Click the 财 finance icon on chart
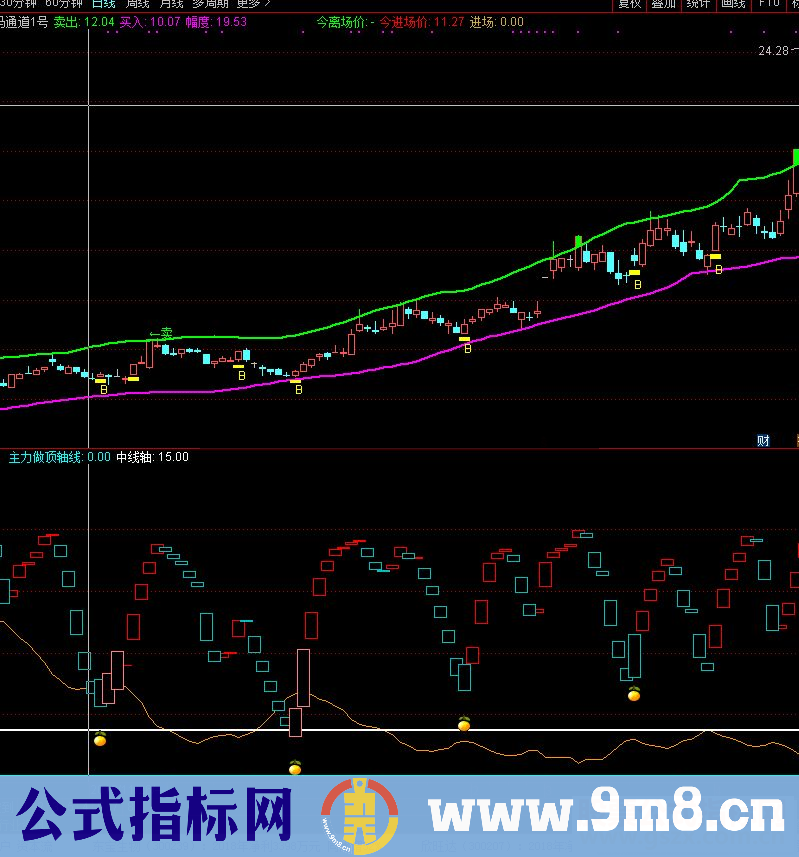 pyautogui.click(x=763, y=441)
